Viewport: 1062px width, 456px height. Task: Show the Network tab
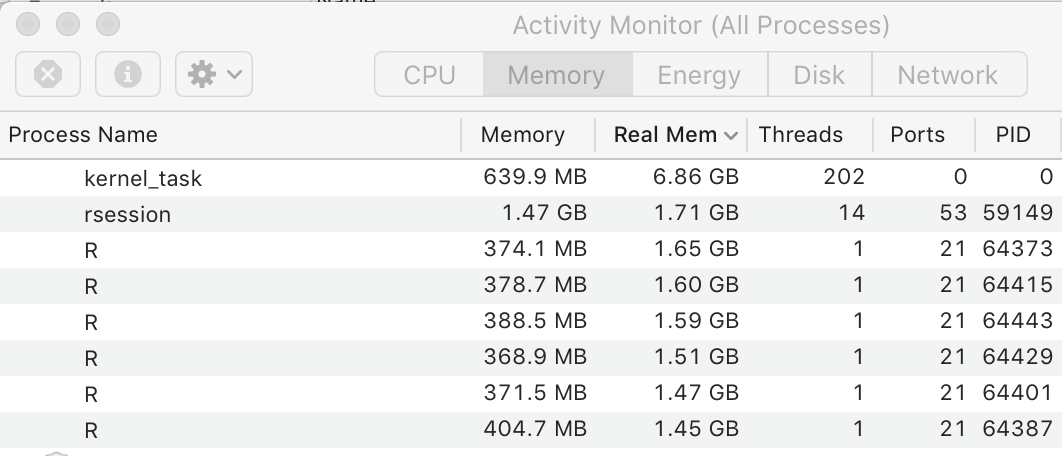click(x=947, y=75)
